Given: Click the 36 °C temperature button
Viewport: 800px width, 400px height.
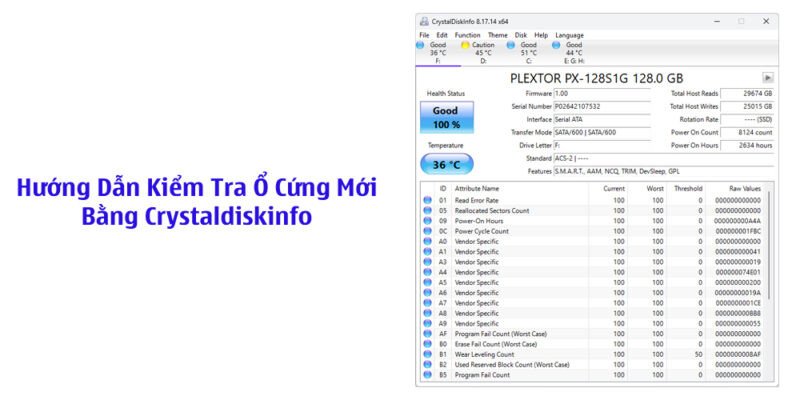Looking at the screenshot, I should tap(446, 165).
